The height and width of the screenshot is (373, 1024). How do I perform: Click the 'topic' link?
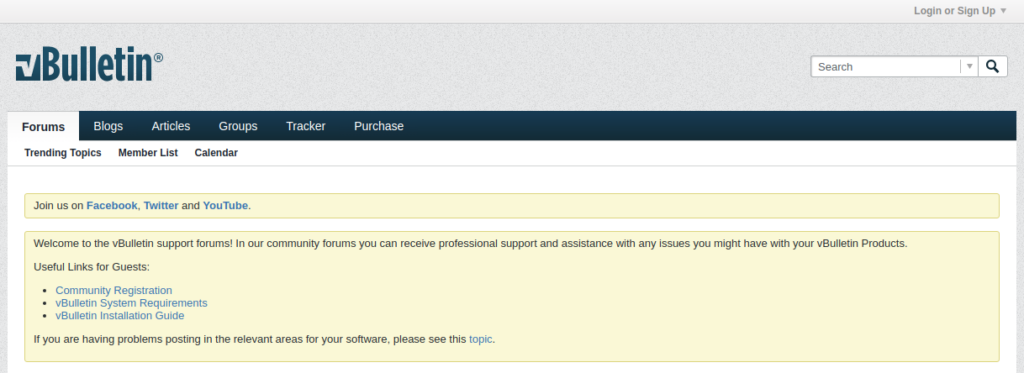(481, 340)
